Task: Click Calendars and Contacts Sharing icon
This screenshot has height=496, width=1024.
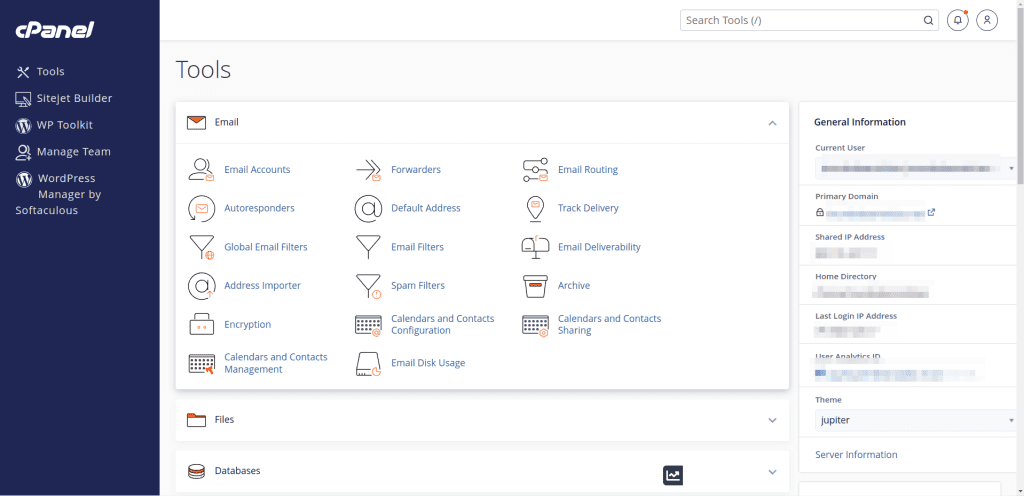Action: [x=536, y=325]
